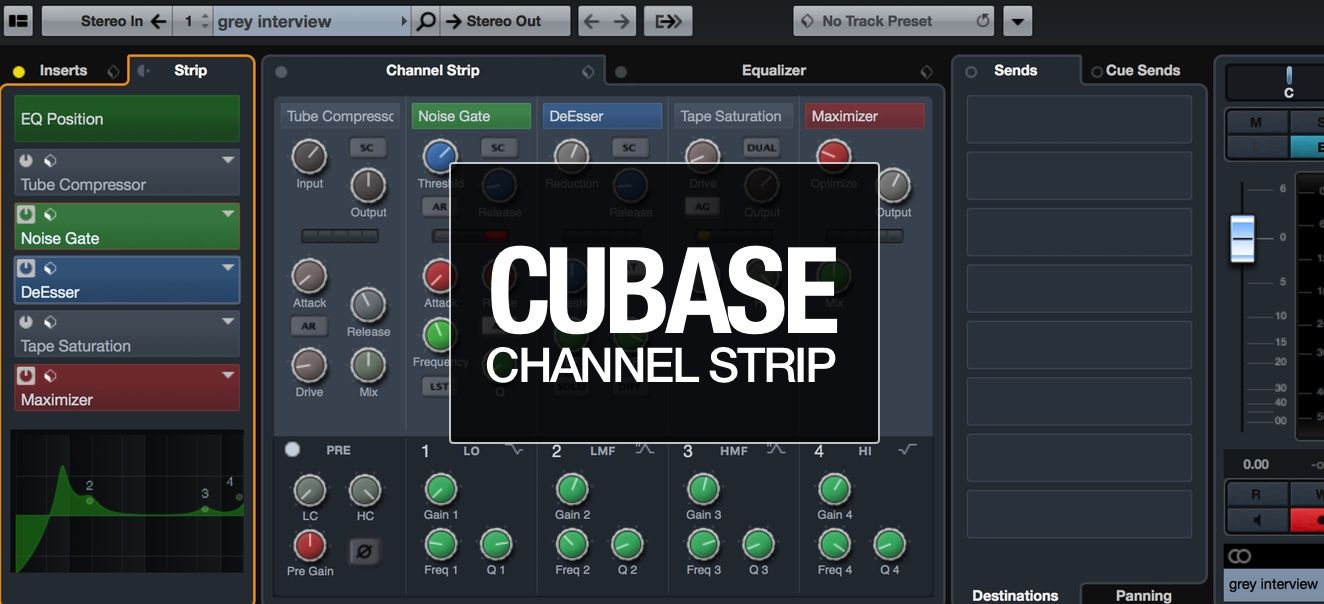Screen dimensions: 1324x604
Task: Enable SC side-chain on Tube Compressor
Action: 367,148
